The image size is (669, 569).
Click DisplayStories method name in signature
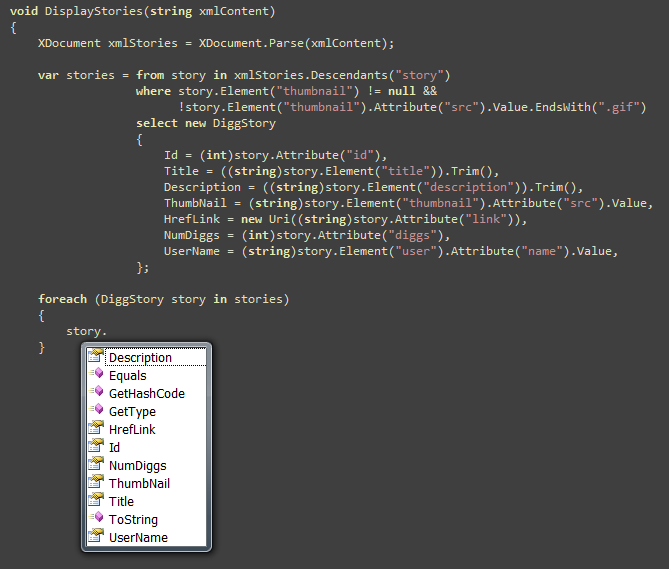(x=94, y=11)
